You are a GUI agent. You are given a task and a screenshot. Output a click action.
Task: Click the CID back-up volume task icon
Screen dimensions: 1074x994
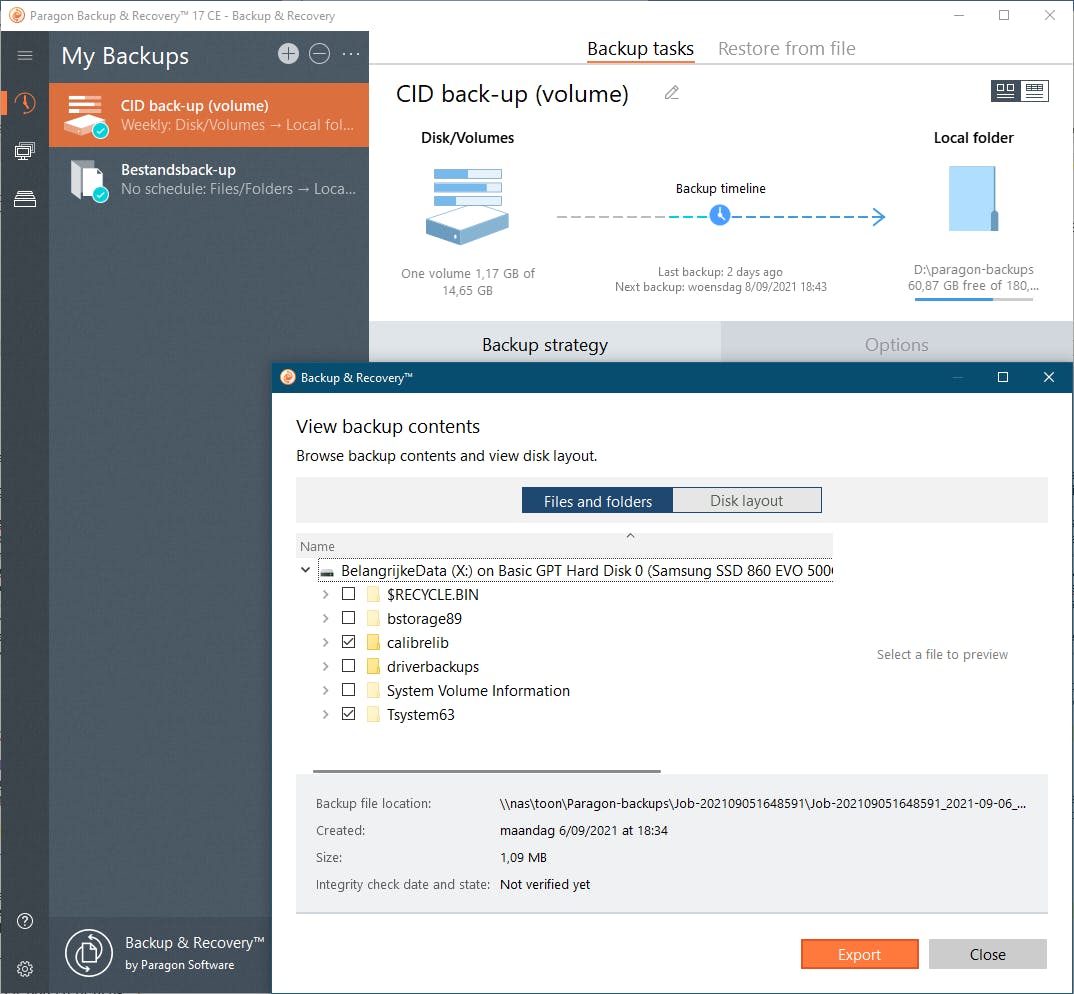pyautogui.click(x=86, y=115)
